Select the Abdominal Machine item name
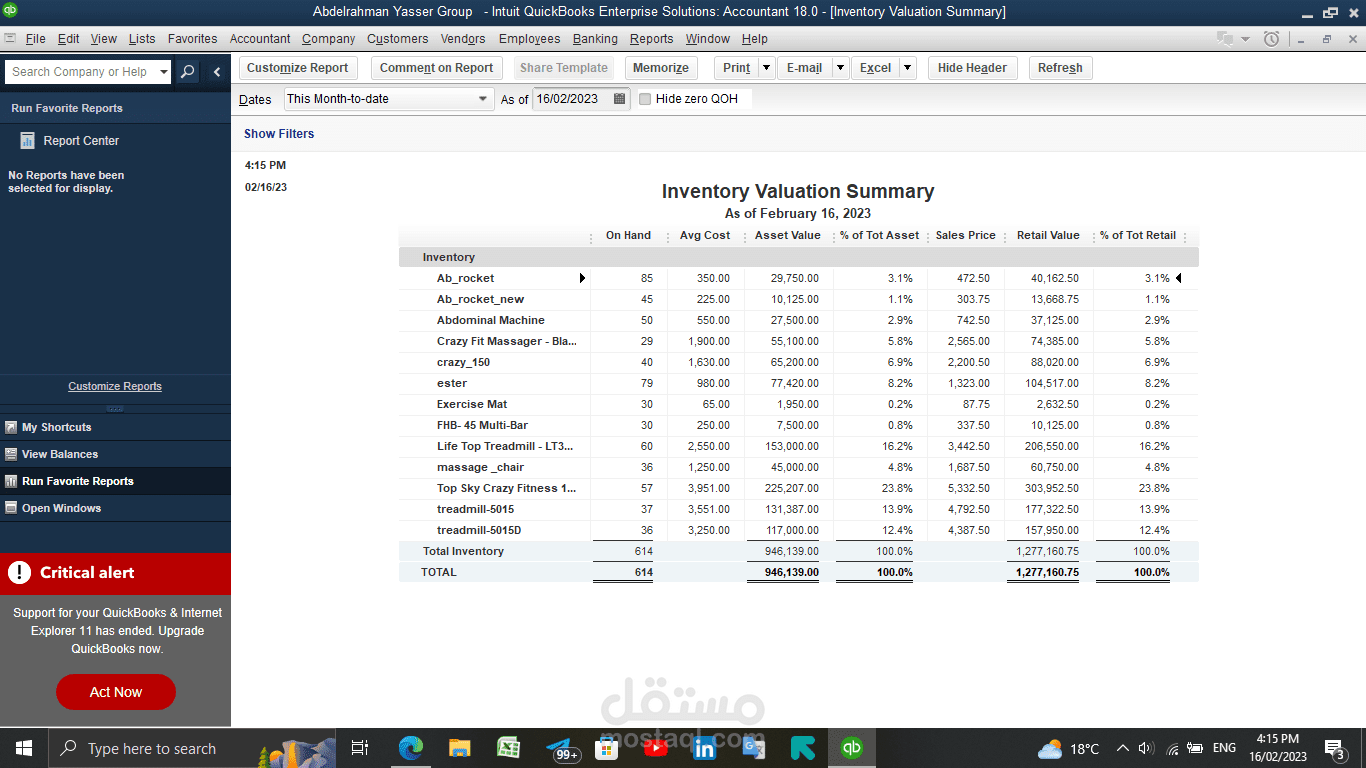 pos(491,320)
